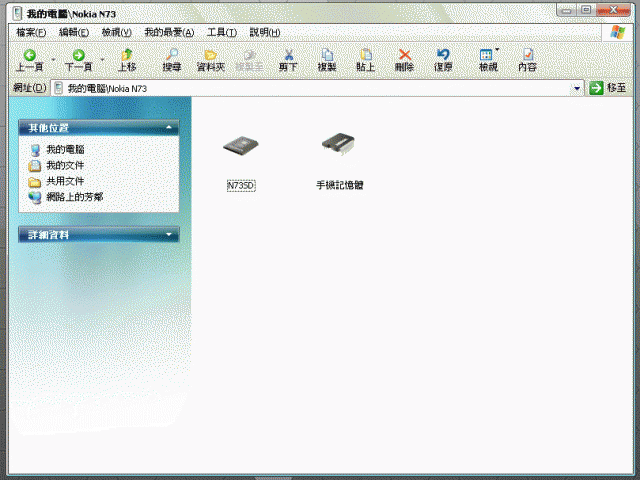Close the Nokia N73 window

tap(613, 10)
